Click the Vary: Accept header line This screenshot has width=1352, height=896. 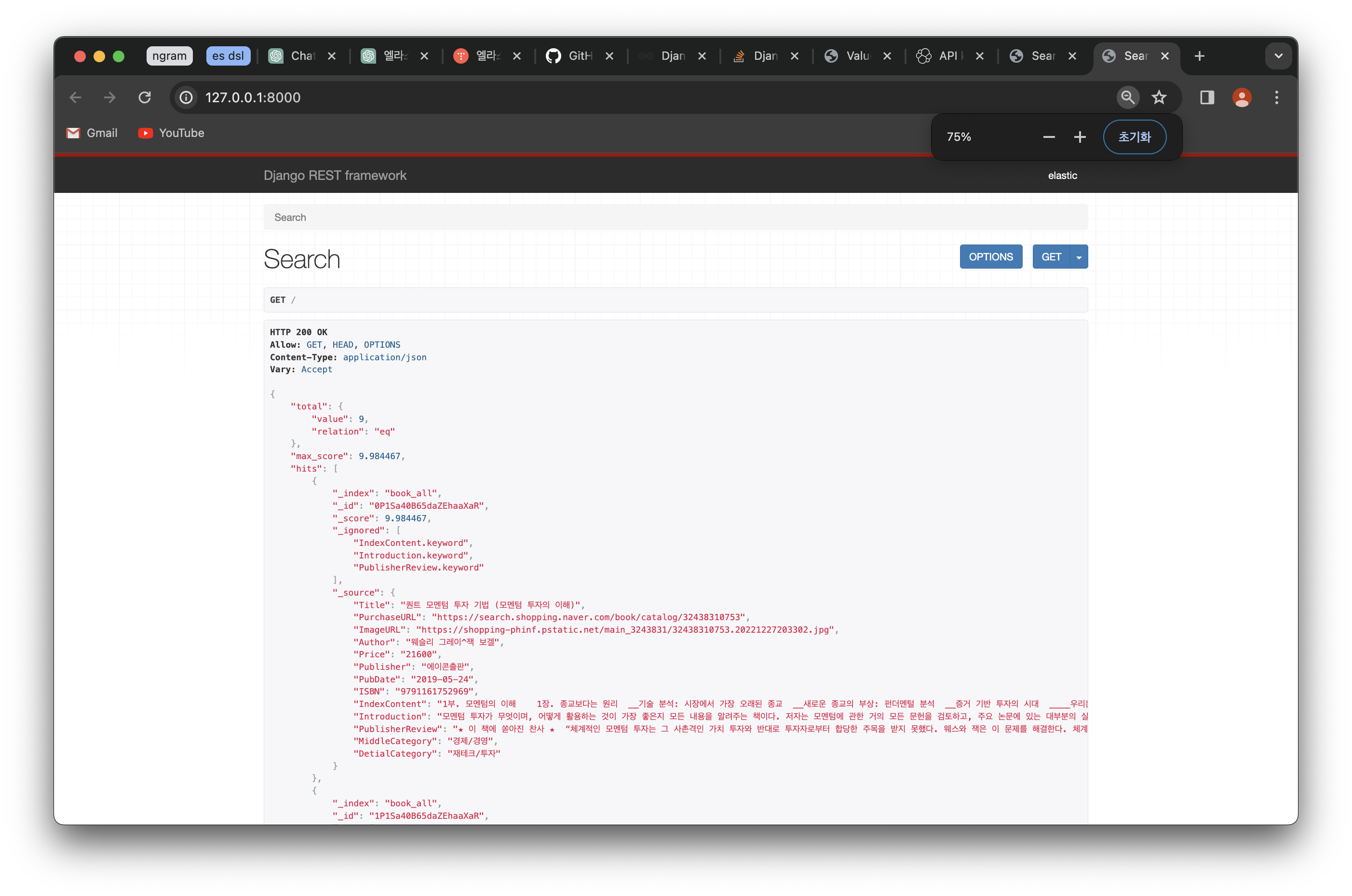(301, 369)
